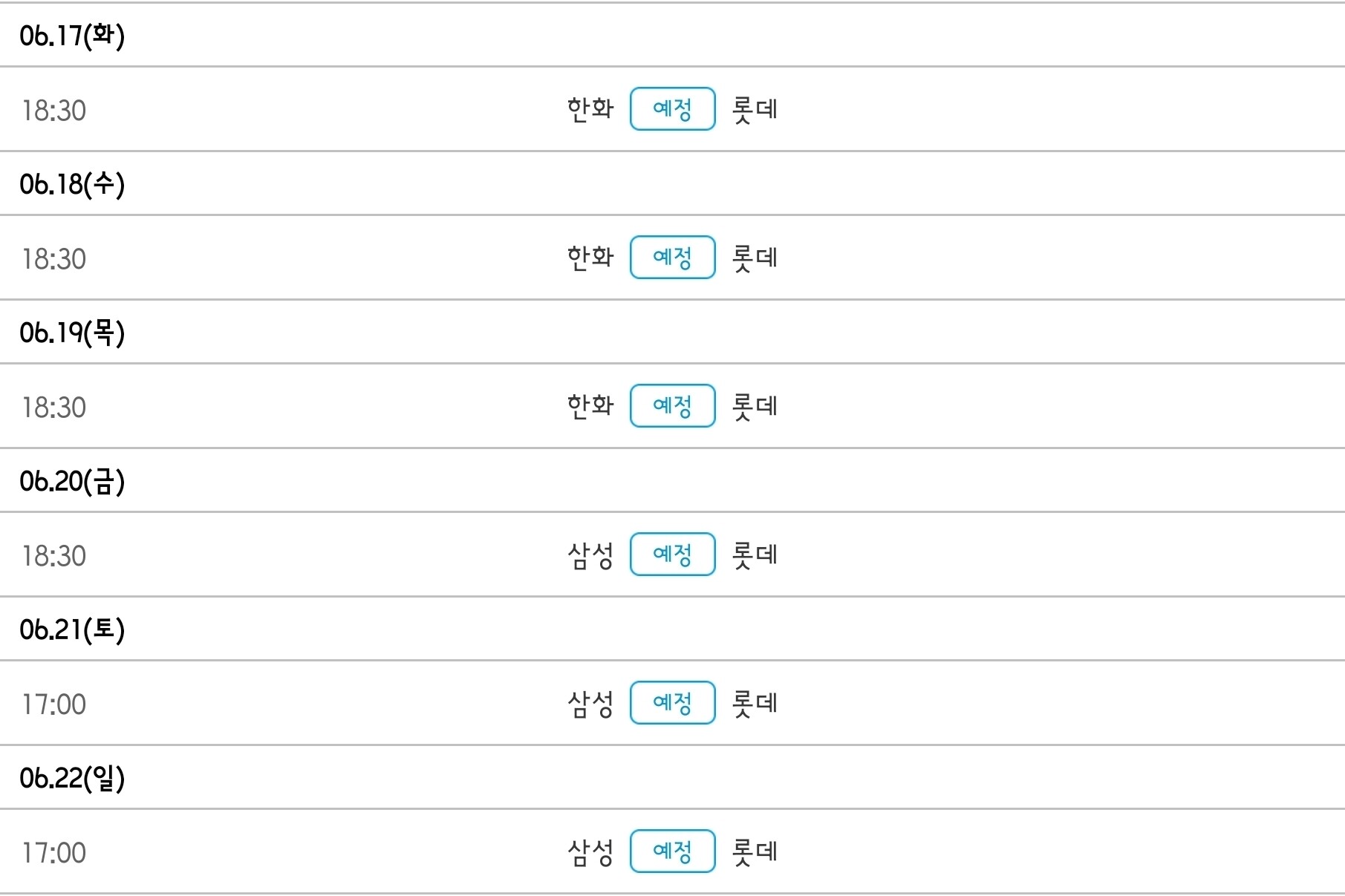Click 롯데 team name in the 06.17 game
Image resolution: width=1345 pixels, height=896 pixels.
point(755,109)
